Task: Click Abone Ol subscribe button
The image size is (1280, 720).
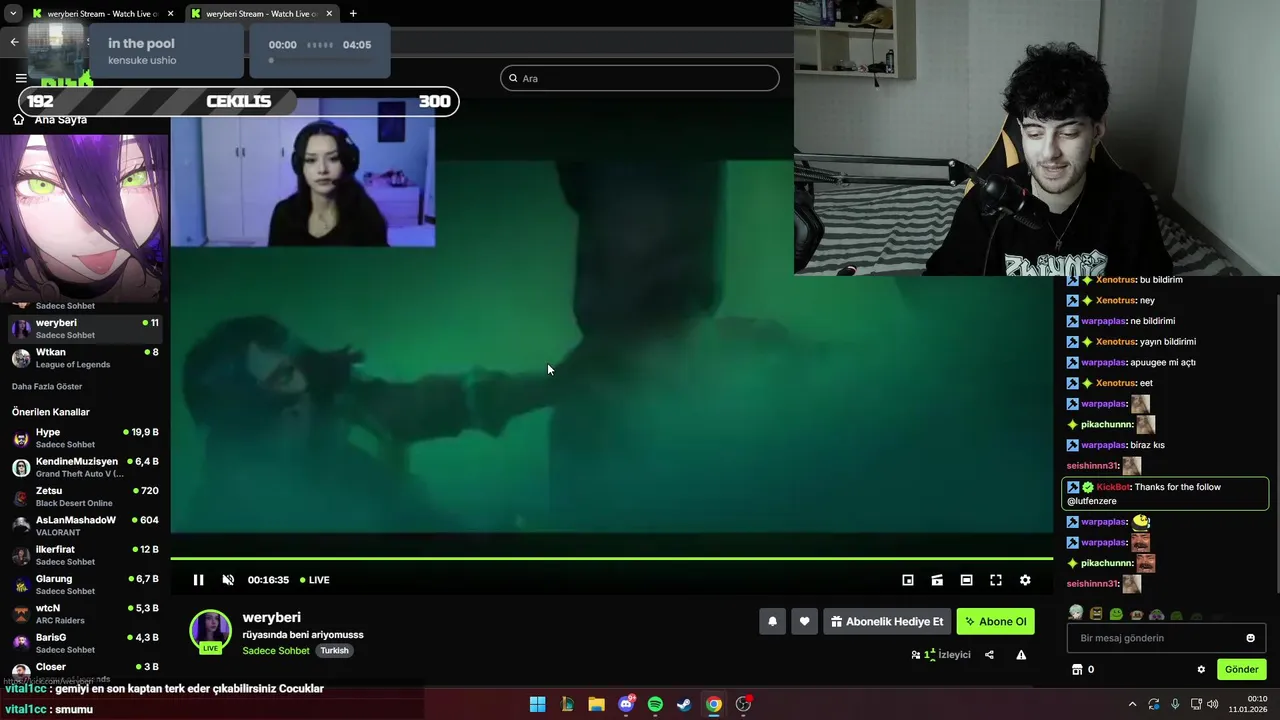Action: pos(996,621)
